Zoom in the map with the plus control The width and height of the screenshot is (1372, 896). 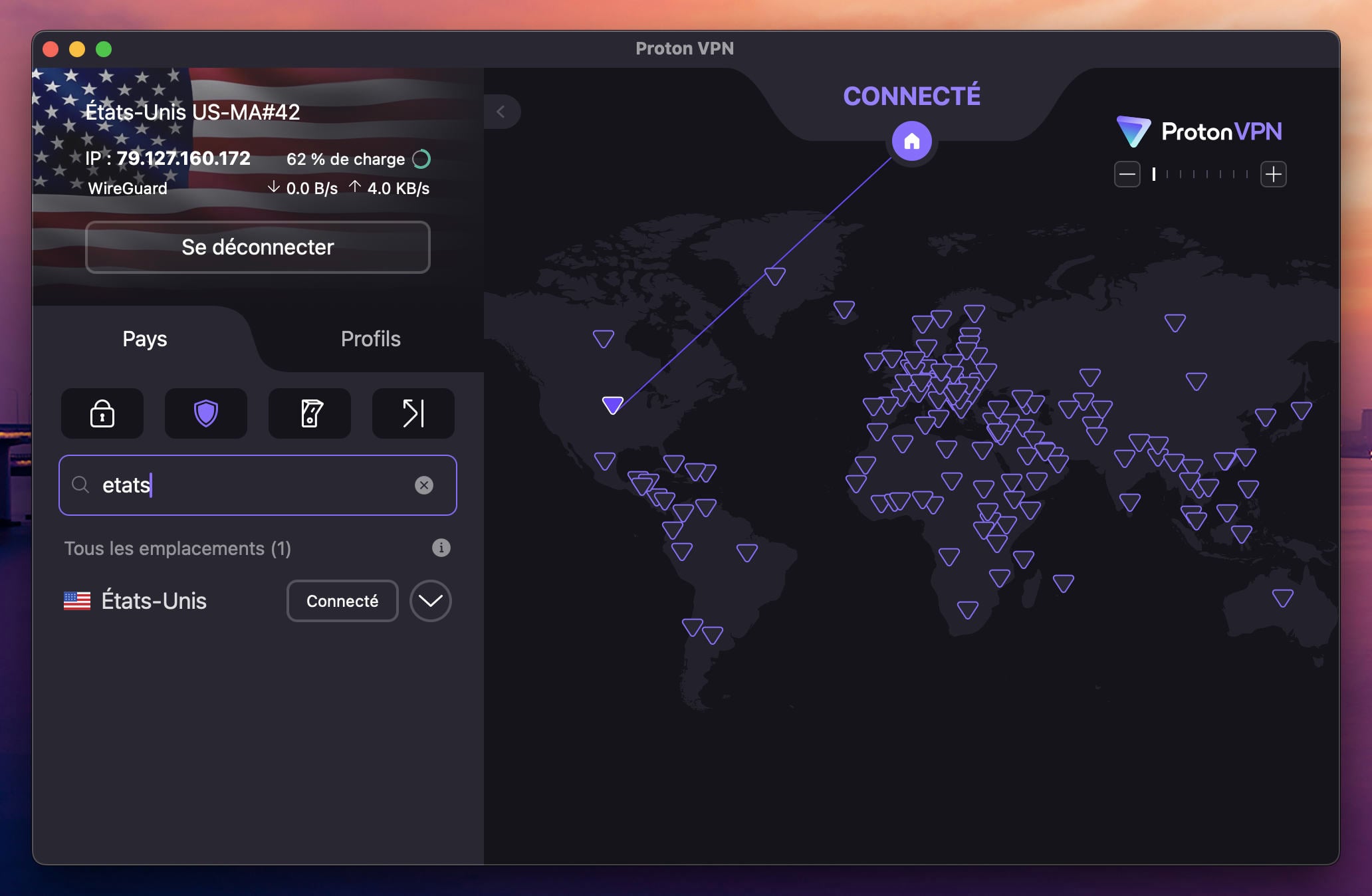coord(1274,173)
